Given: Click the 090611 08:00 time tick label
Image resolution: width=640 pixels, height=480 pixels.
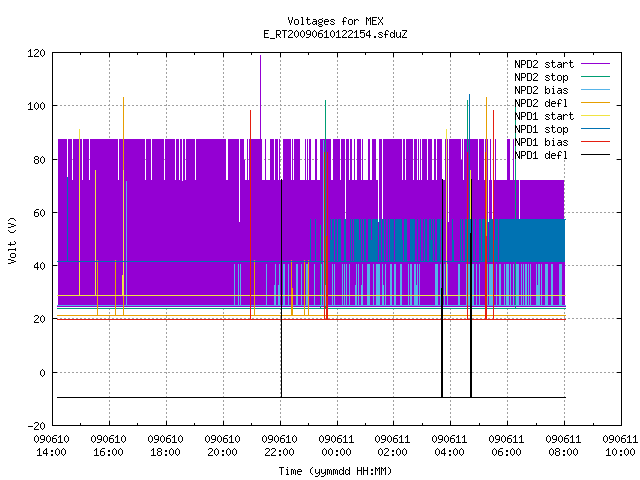Looking at the screenshot, I should 564,446.
